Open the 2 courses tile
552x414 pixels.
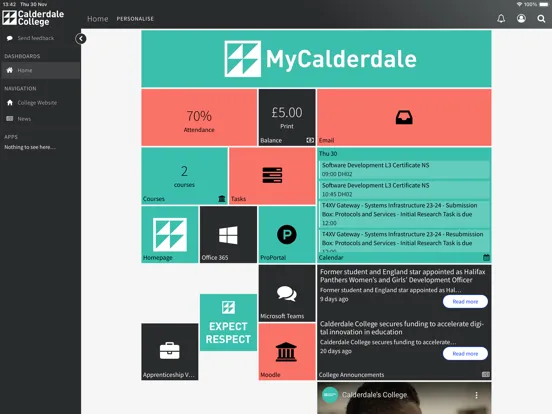[x=184, y=176]
